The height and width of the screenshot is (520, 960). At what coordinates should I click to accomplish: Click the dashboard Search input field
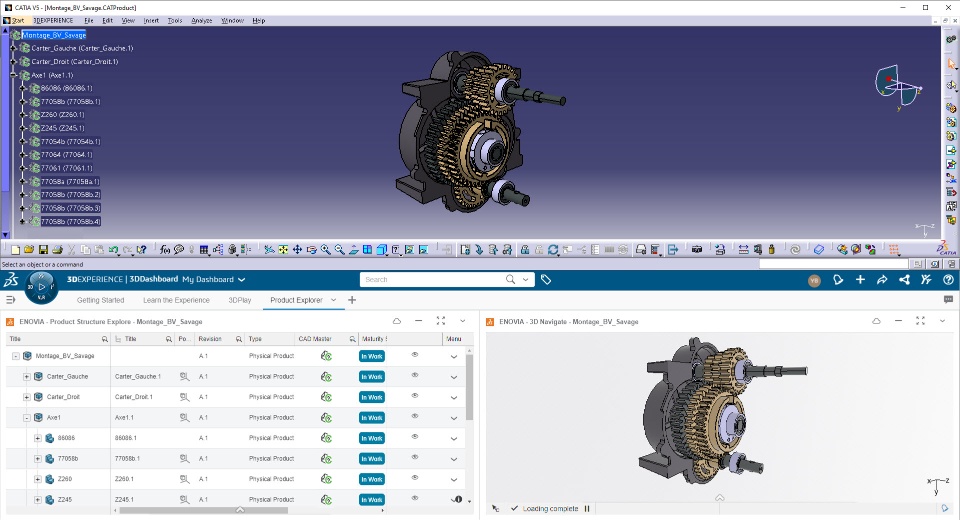point(433,279)
